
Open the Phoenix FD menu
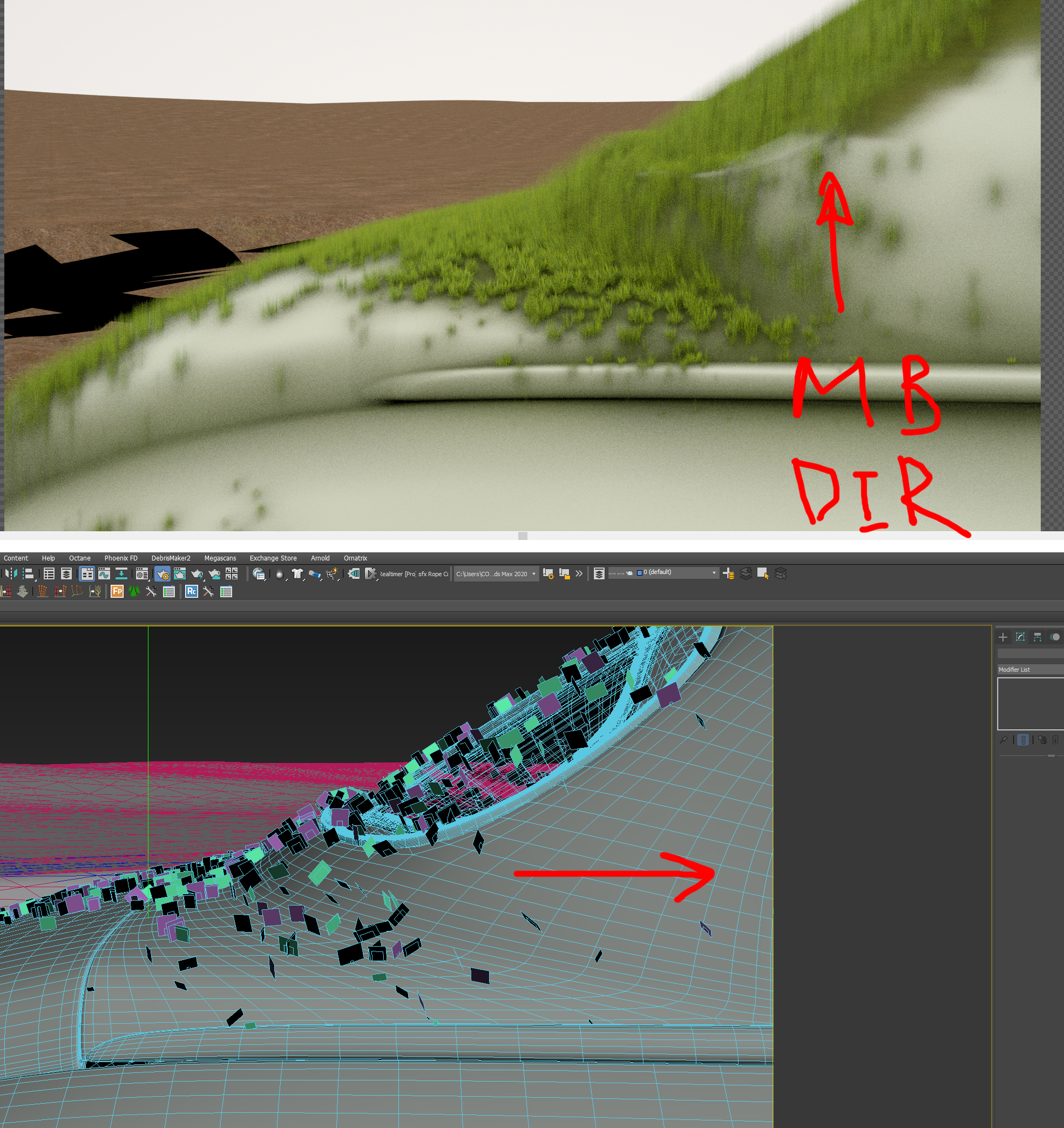(x=120, y=558)
